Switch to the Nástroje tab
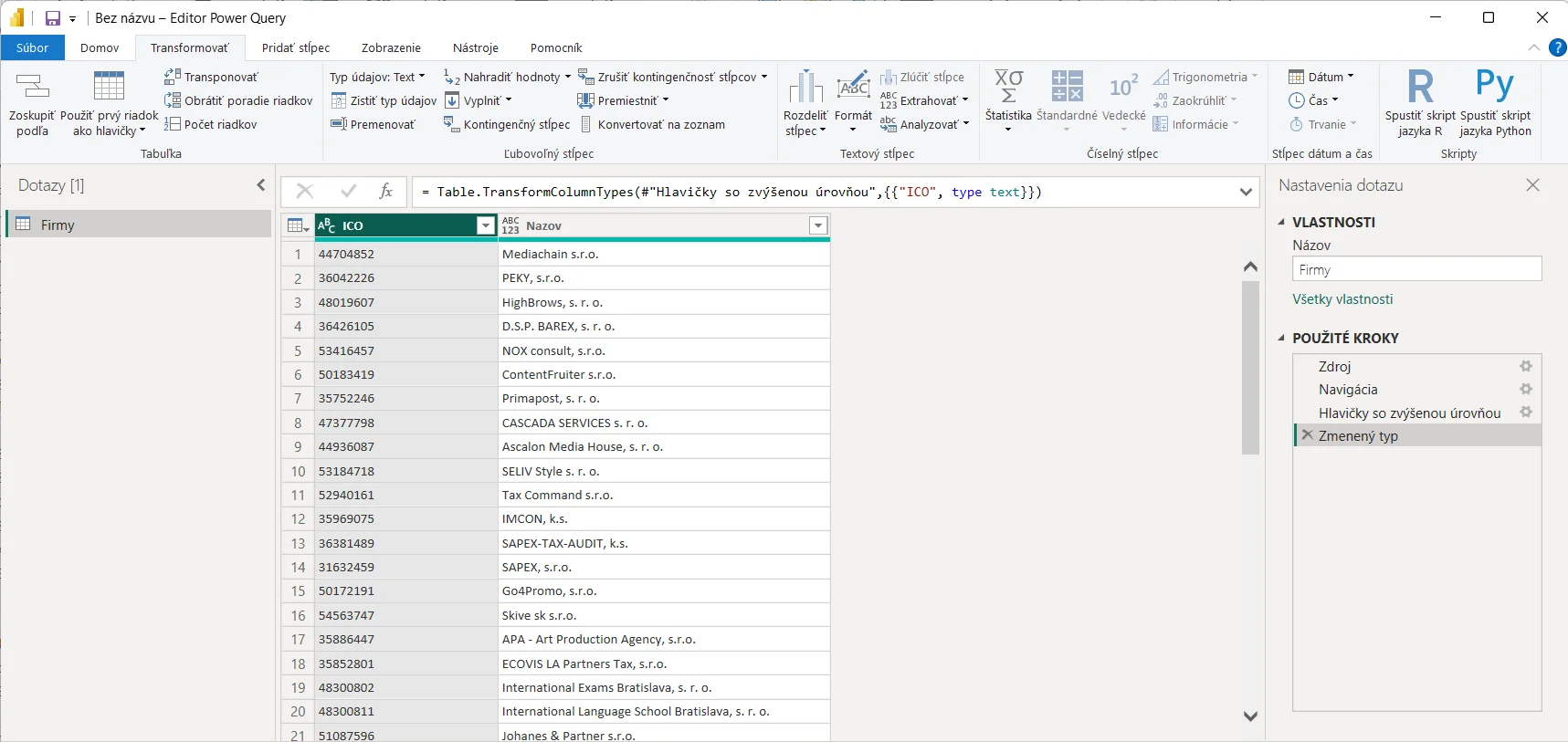 coord(476,47)
